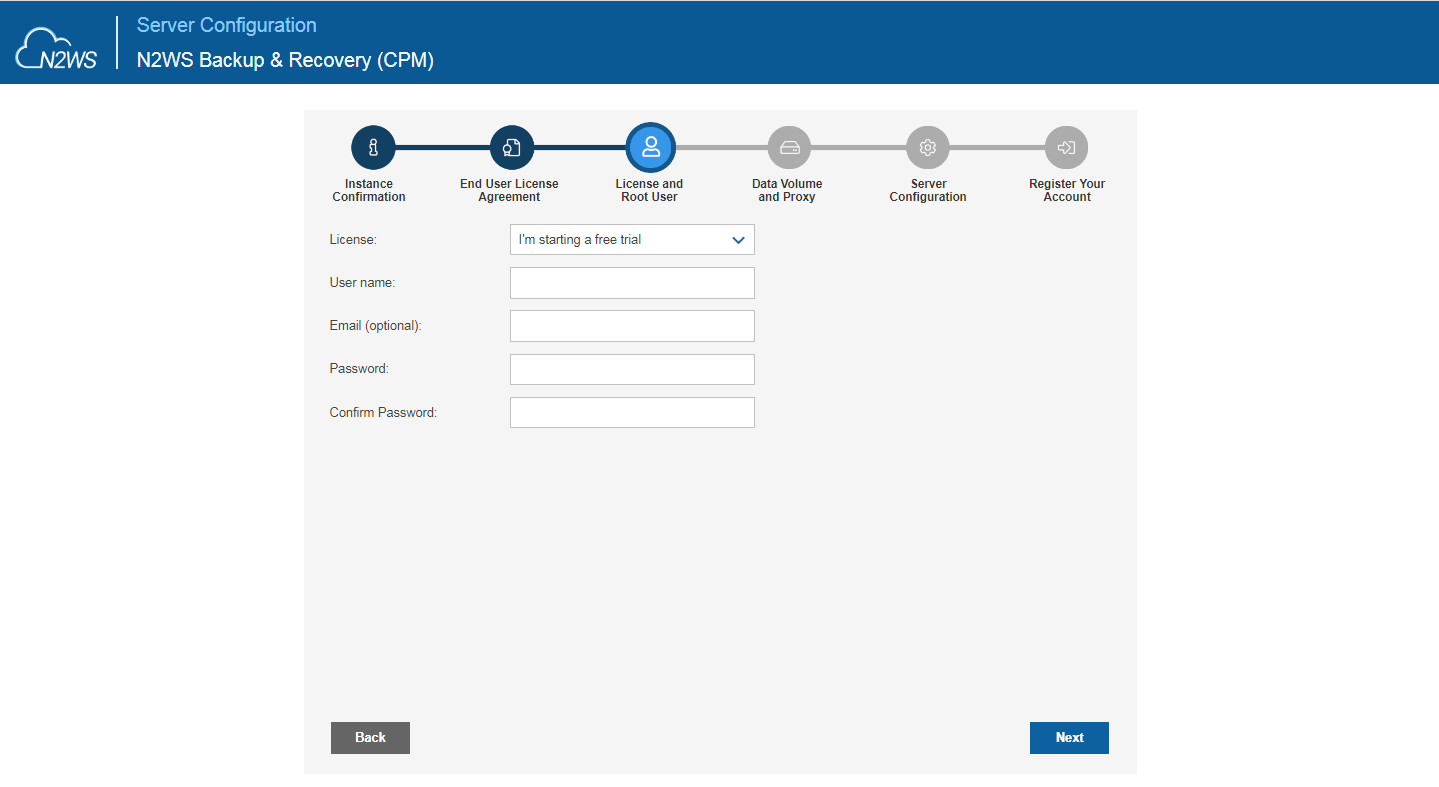Click the "Register Your Account" label
Screen dimensions: 1439x787
(1067, 190)
